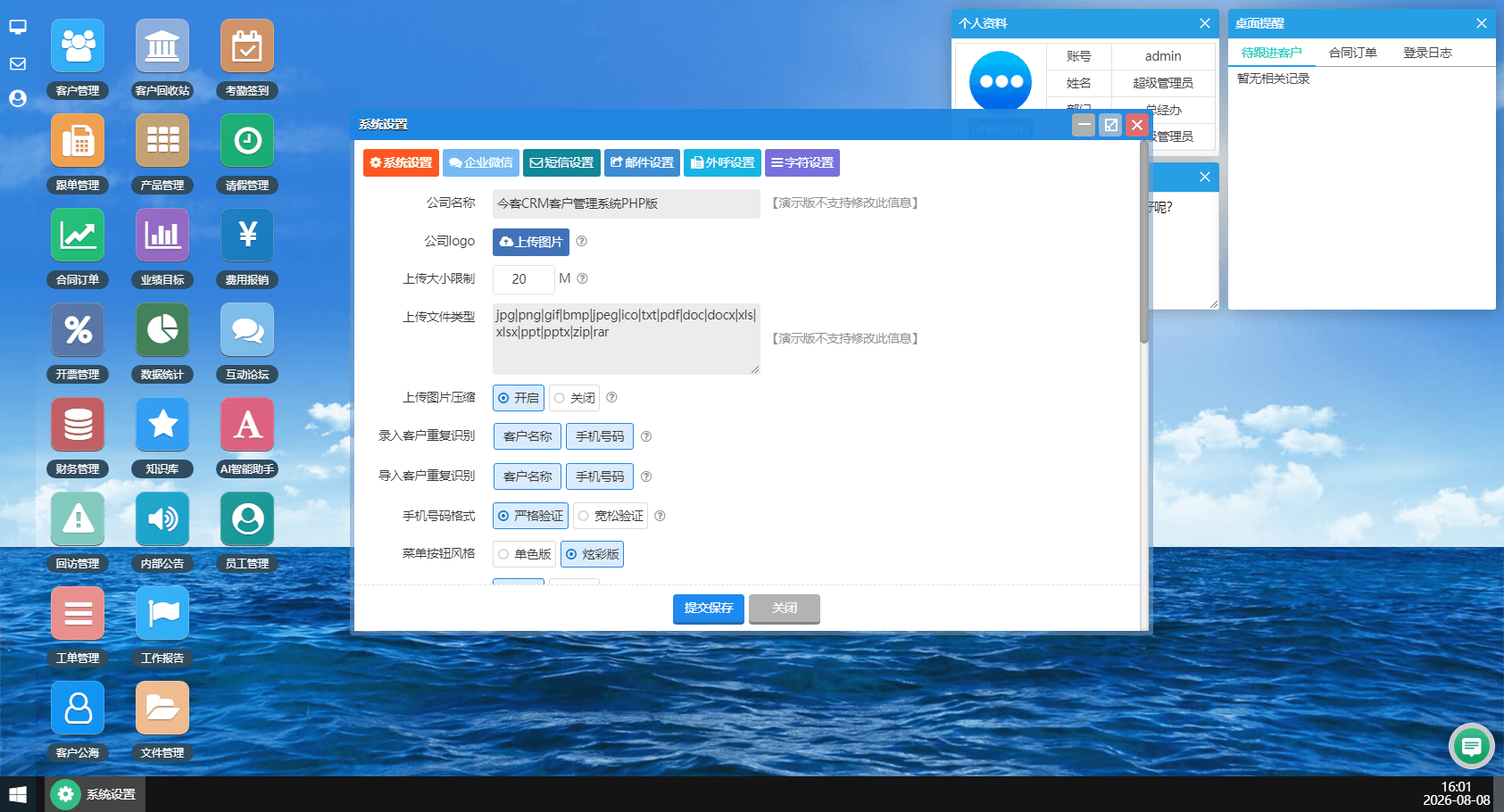Switch to 外呼设置 tab
The height and width of the screenshot is (812, 1504).
pos(722,162)
